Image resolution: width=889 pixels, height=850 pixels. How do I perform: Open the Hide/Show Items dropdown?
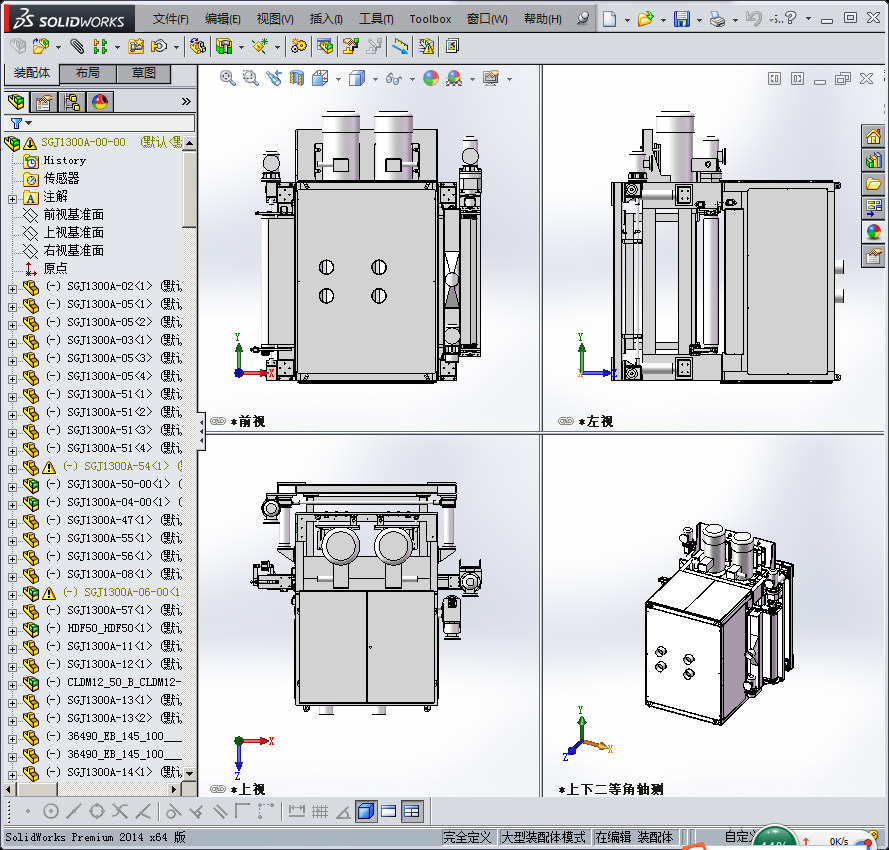pyautogui.click(x=411, y=77)
